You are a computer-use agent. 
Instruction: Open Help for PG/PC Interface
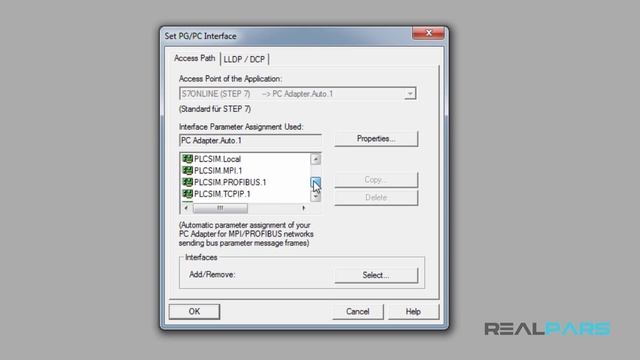pyautogui.click(x=413, y=312)
